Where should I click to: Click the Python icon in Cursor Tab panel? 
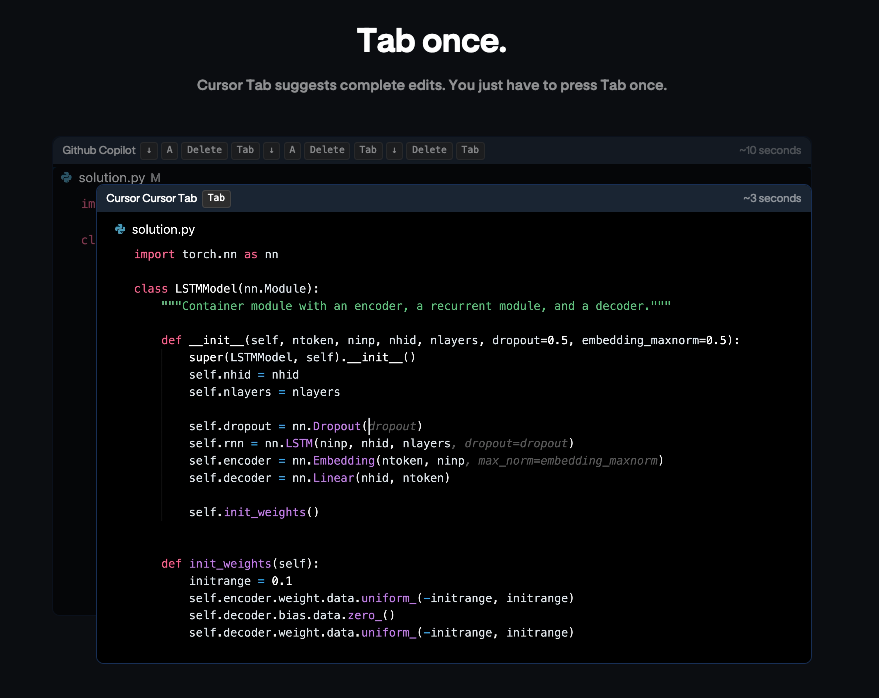point(120,229)
